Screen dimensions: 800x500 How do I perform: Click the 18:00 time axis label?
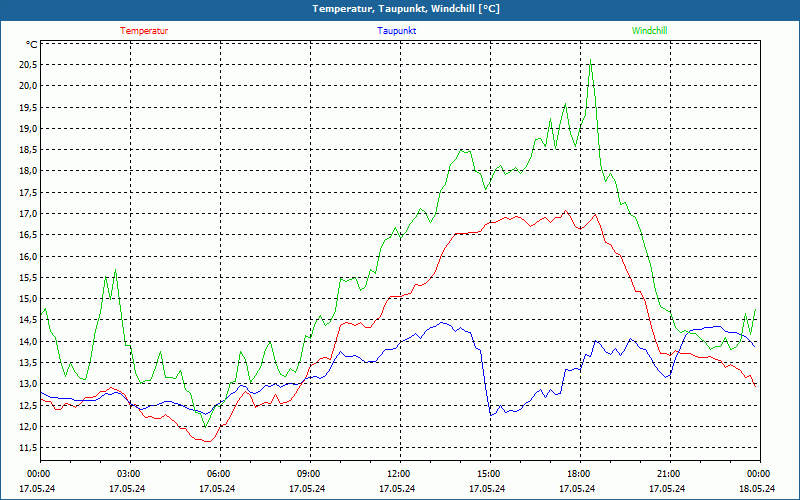click(x=577, y=474)
